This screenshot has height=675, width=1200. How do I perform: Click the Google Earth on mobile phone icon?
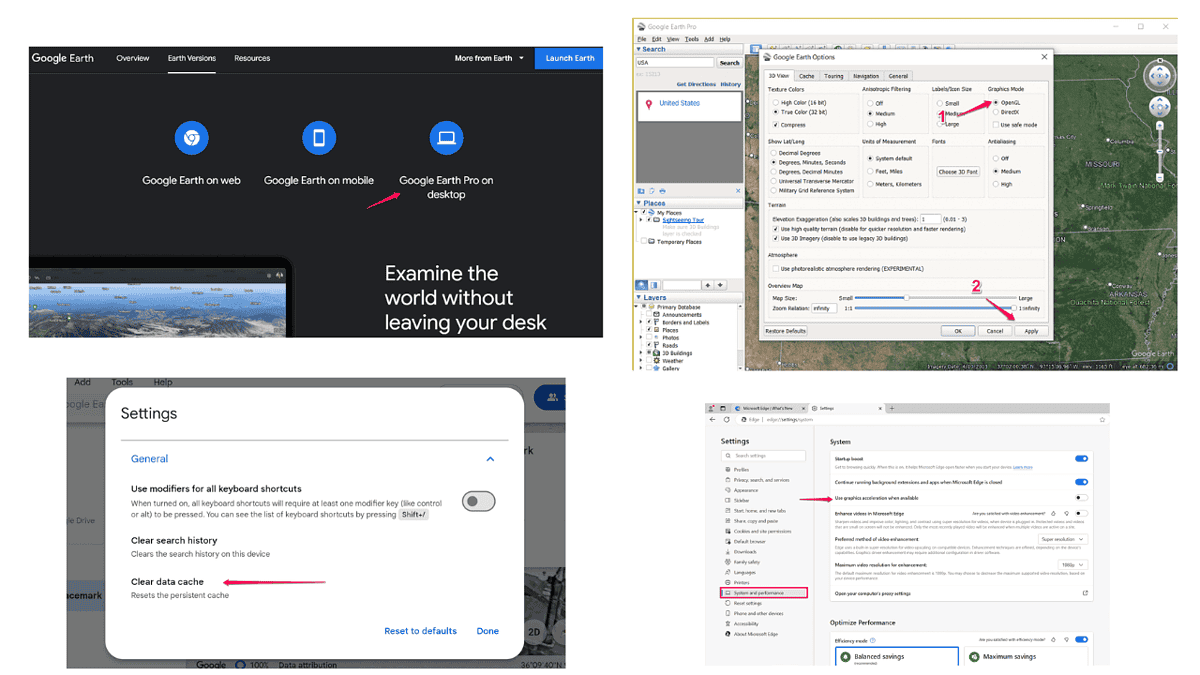click(319, 137)
